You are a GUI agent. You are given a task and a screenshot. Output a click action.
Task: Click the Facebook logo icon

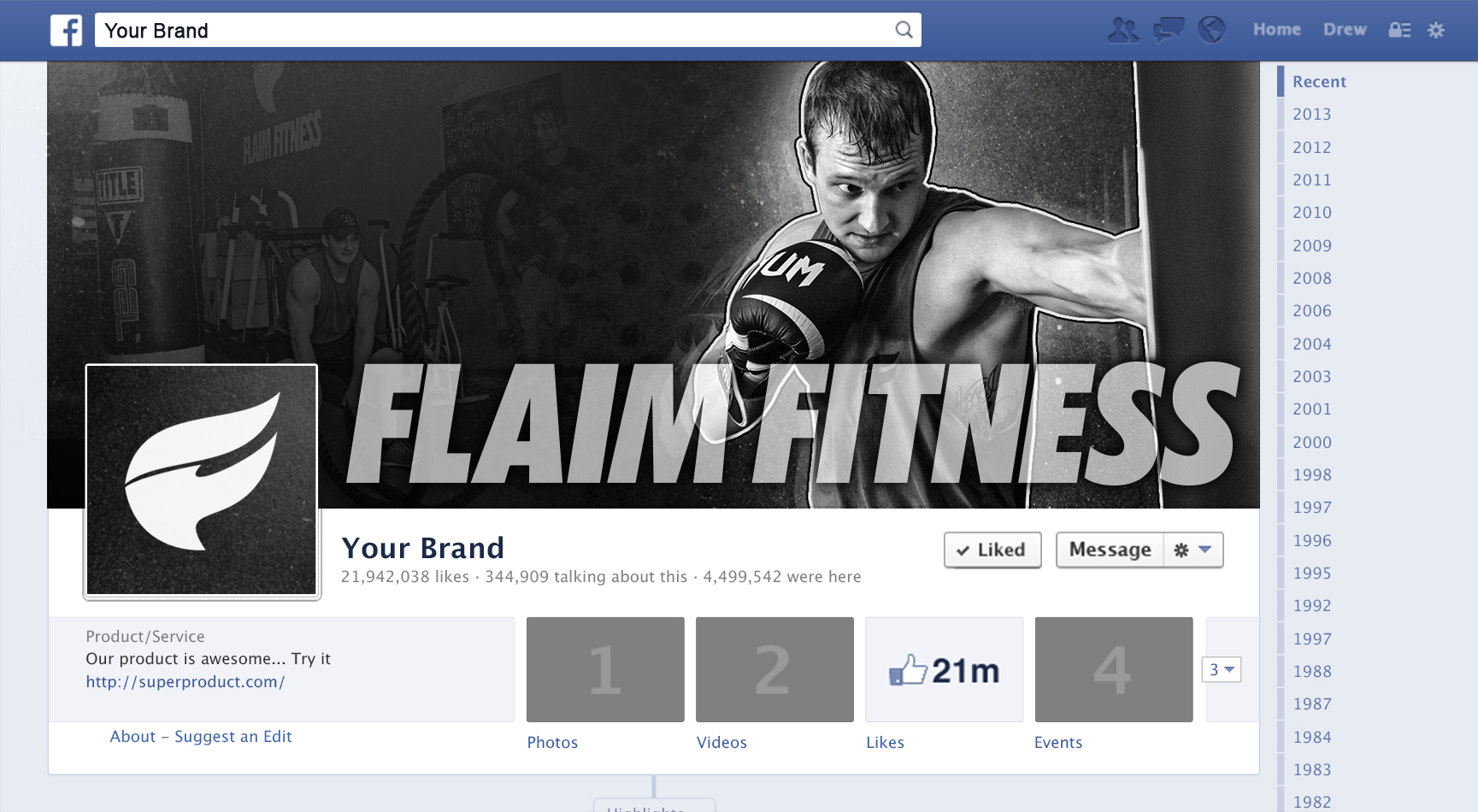66,31
